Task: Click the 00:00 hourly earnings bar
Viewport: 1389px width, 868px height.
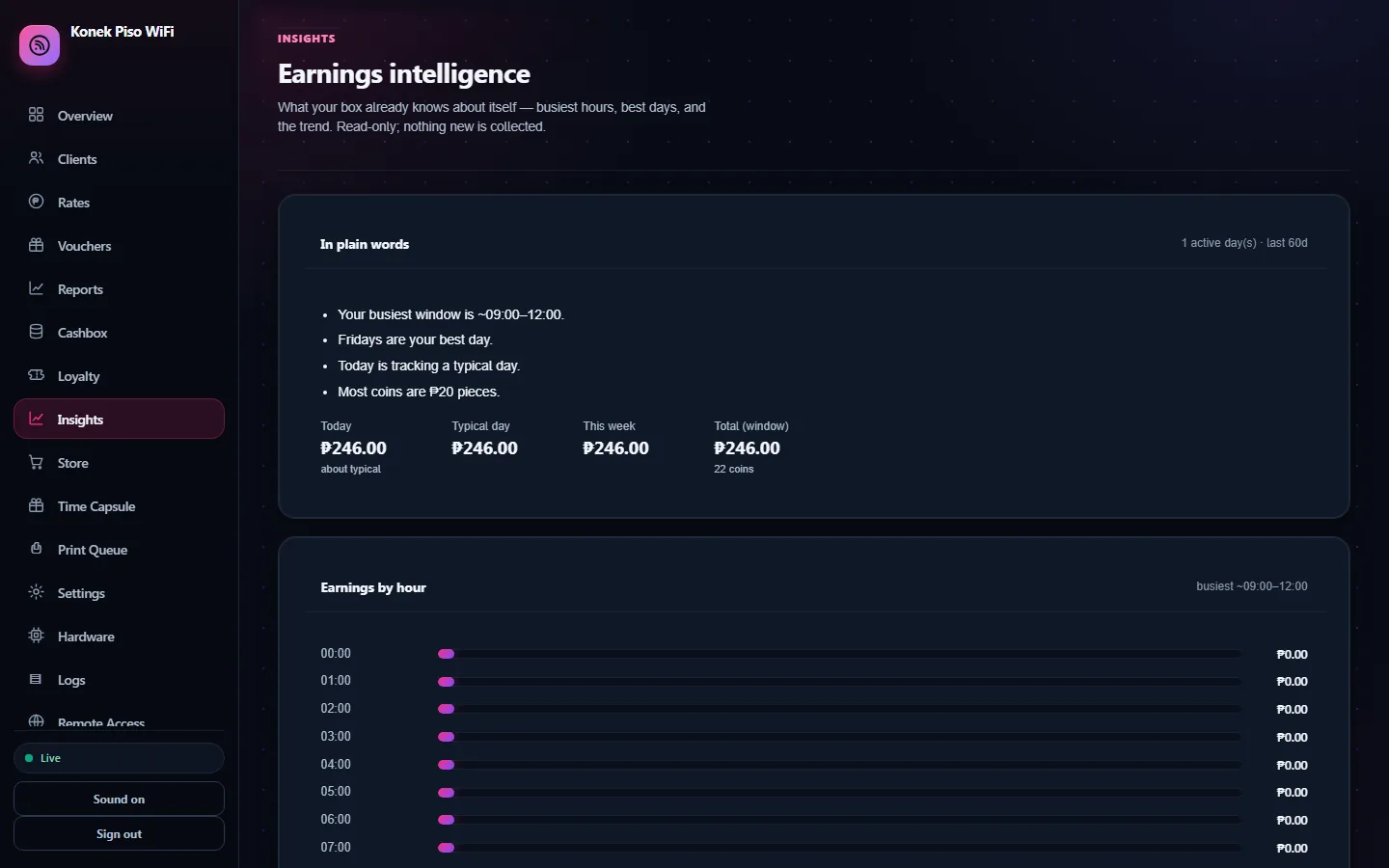Action: [839, 654]
